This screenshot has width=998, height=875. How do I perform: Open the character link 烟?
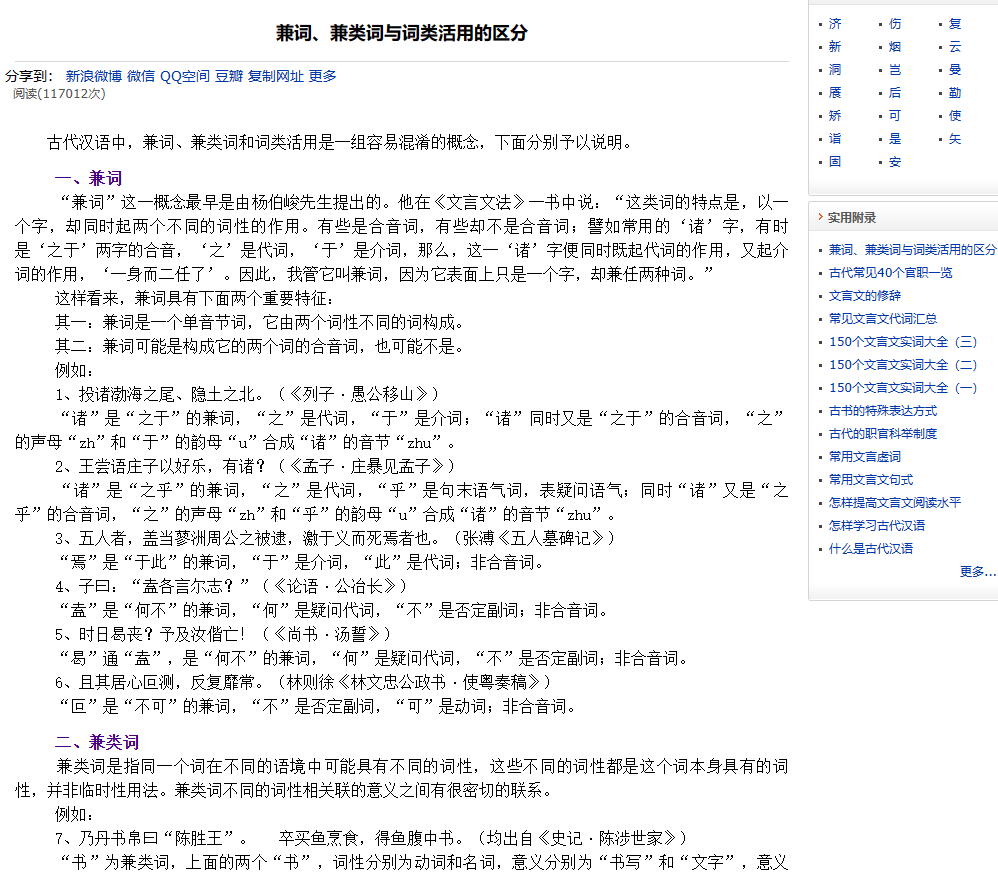point(895,47)
